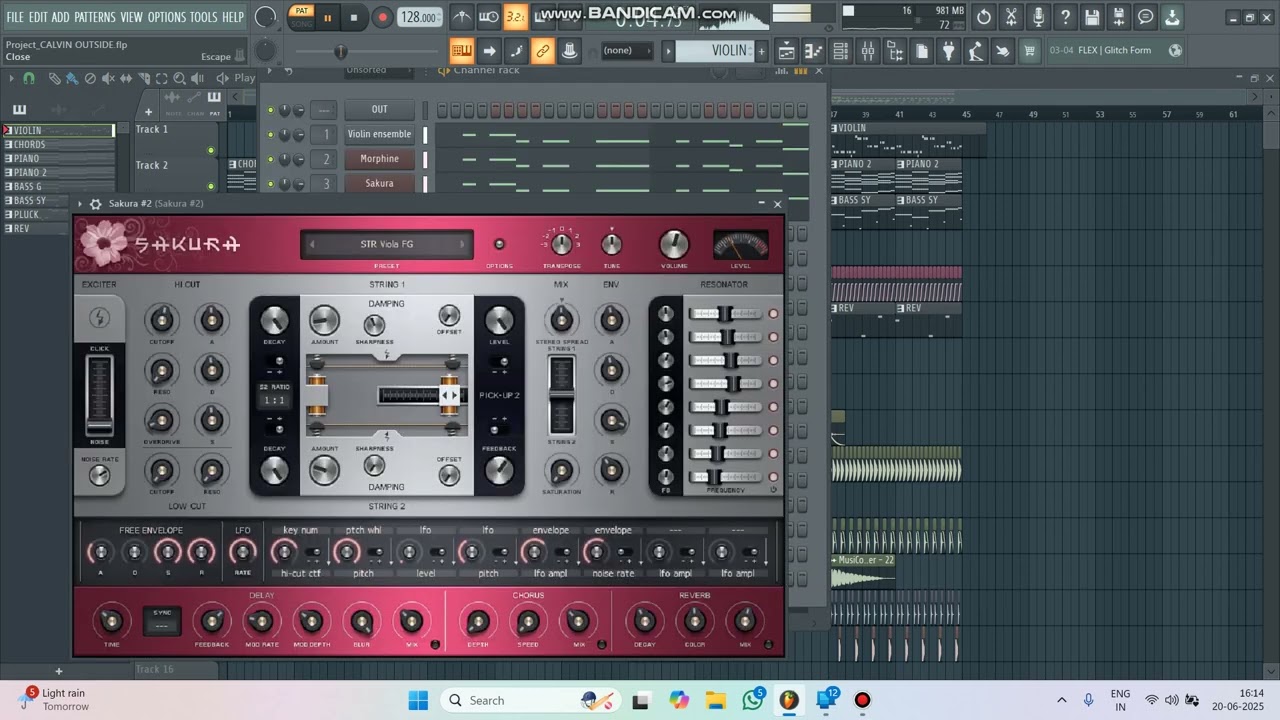This screenshot has height=720, width=1280.
Task: Select the Violin ensemble channel button
Action: (379, 134)
